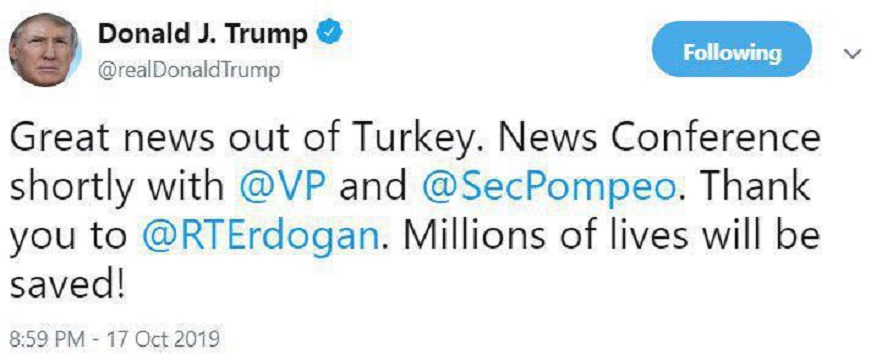The width and height of the screenshot is (871, 360).
Task: Expand the tweet options chevron menu
Action: click(x=850, y=54)
